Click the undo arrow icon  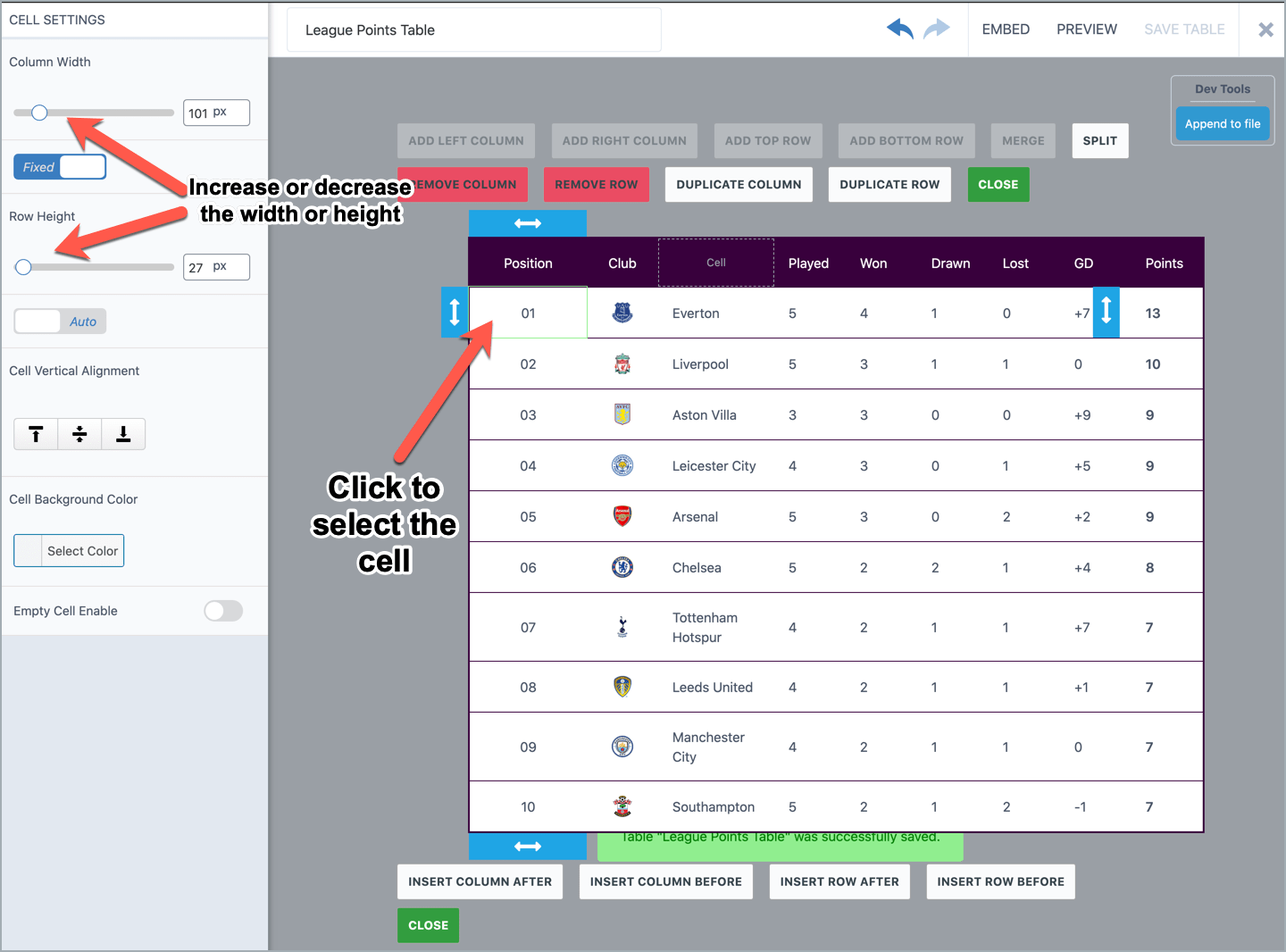click(899, 28)
